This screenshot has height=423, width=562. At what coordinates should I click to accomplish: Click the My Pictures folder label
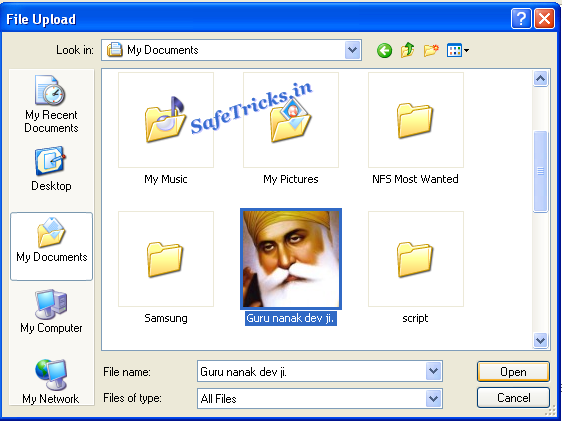click(291, 179)
